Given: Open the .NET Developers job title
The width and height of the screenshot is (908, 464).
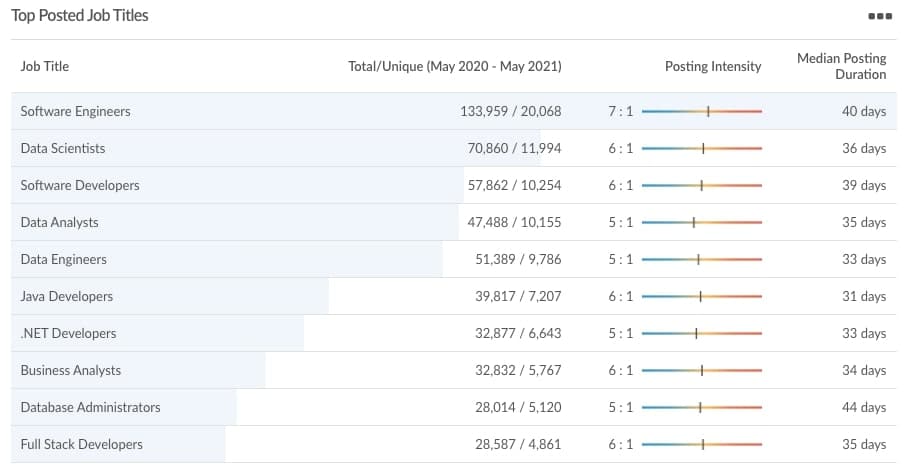Looking at the screenshot, I should click(68, 334).
